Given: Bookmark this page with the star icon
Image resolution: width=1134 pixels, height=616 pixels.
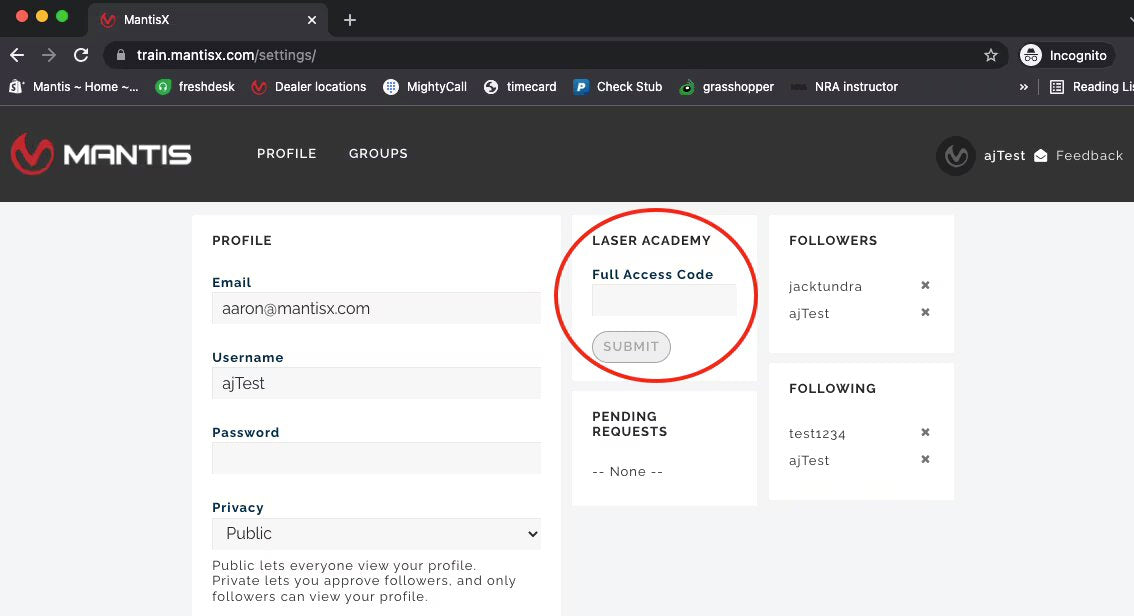Looking at the screenshot, I should [x=990, y=56].
